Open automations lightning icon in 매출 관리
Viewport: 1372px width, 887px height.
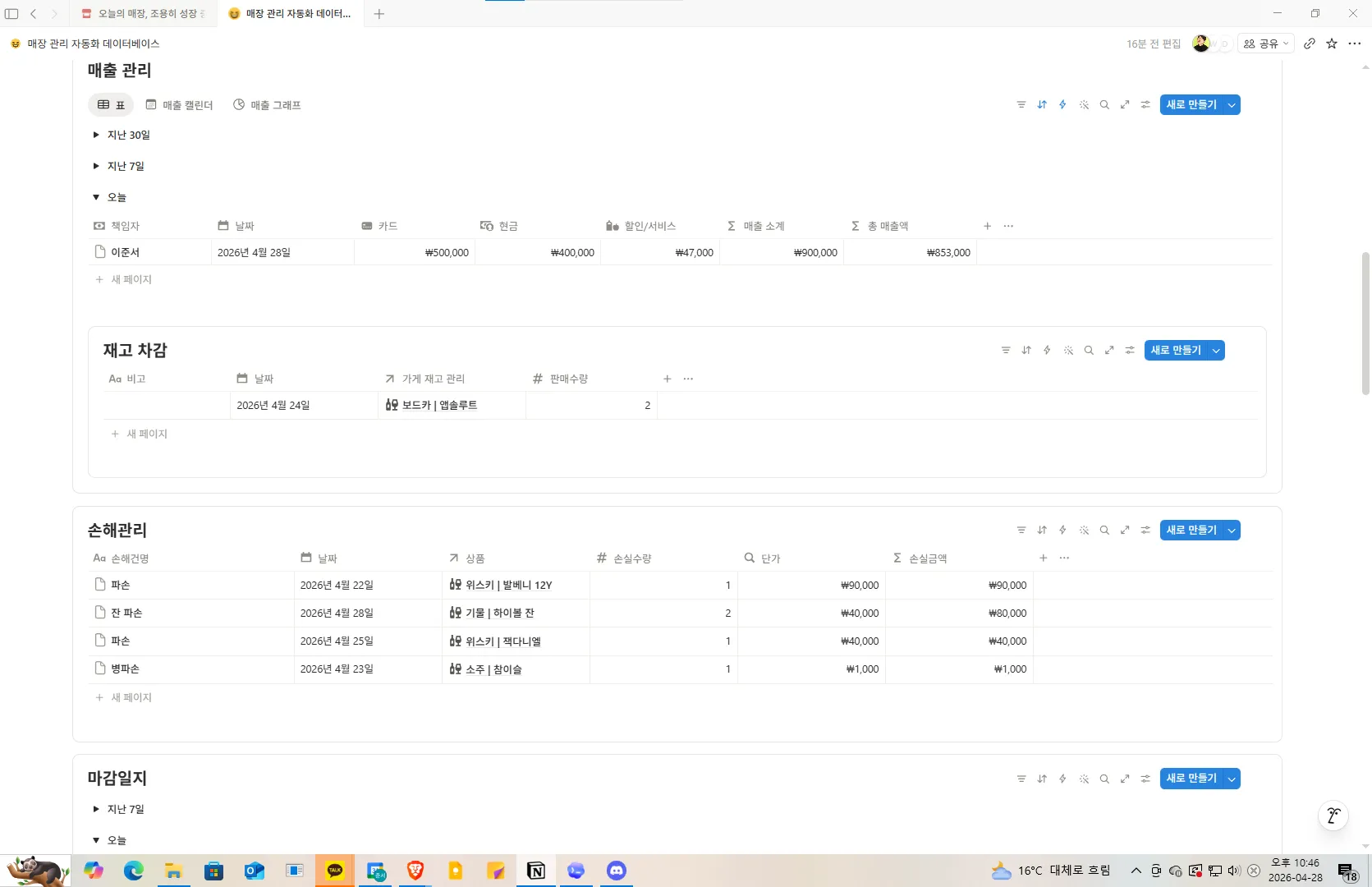point(1062,105)
